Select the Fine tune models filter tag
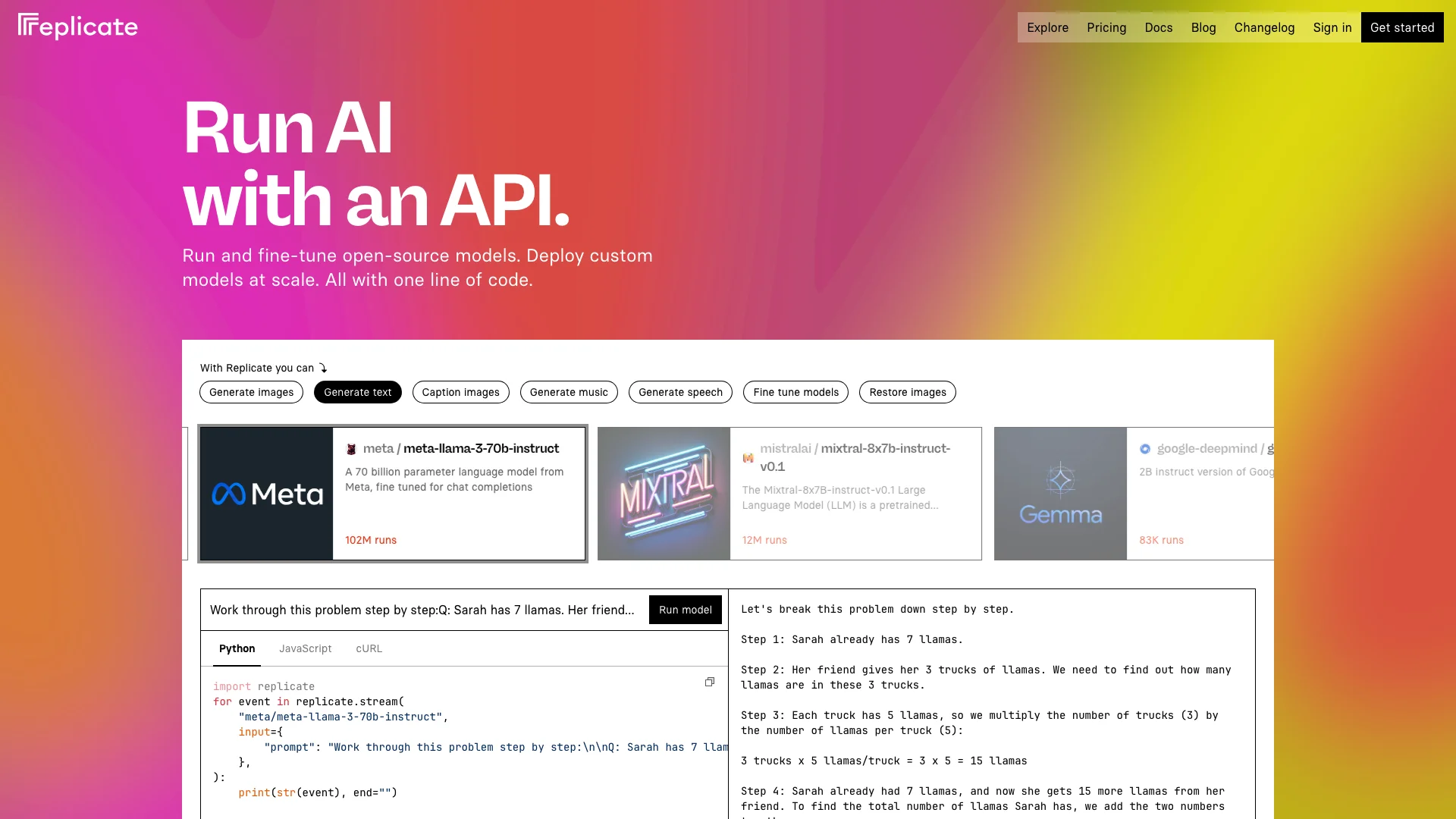This screenshot has width=1456, height=819. click(796, 391)
